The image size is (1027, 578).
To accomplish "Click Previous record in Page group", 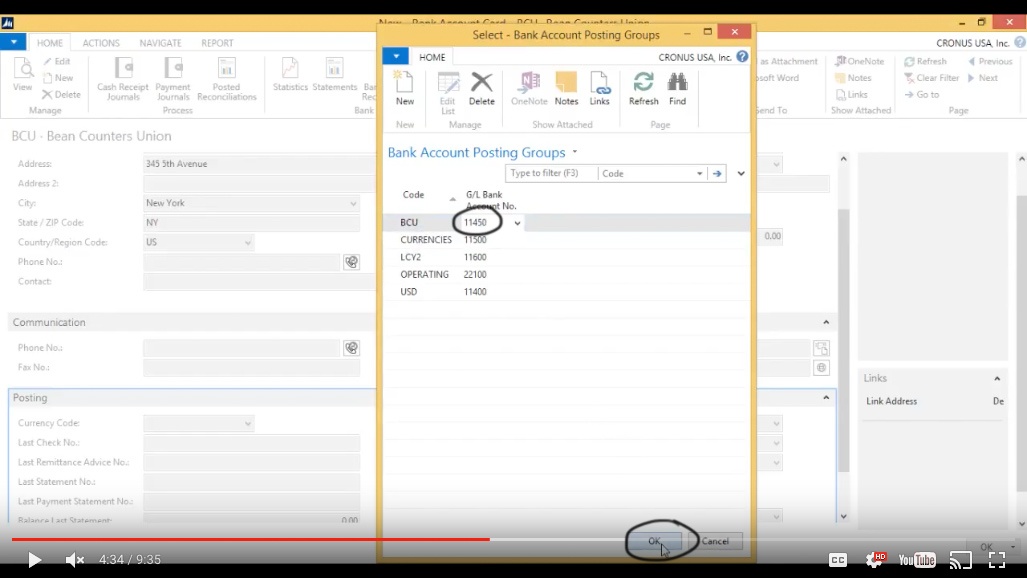I will click(x=990, y=61).
